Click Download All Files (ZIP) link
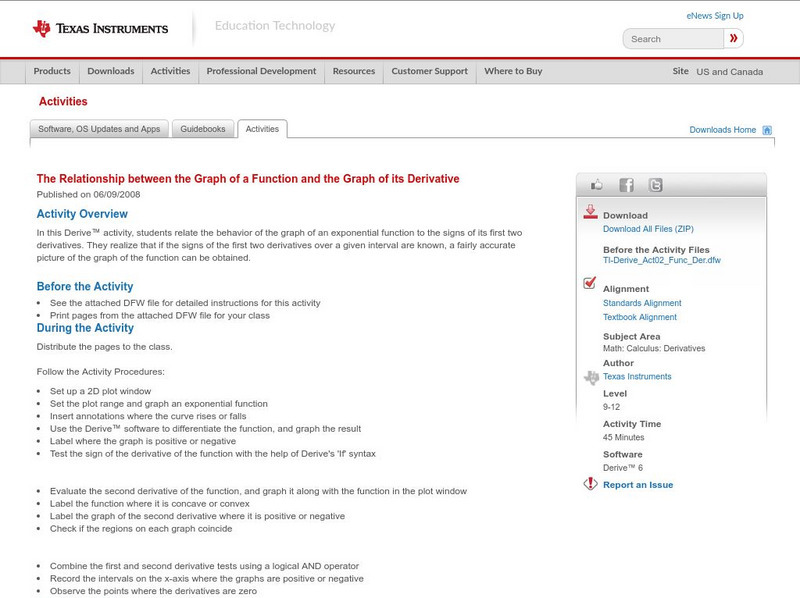Image resolution: width=800 pixels, height=598 pixels. pyautogui.click(x=648, y=229)
